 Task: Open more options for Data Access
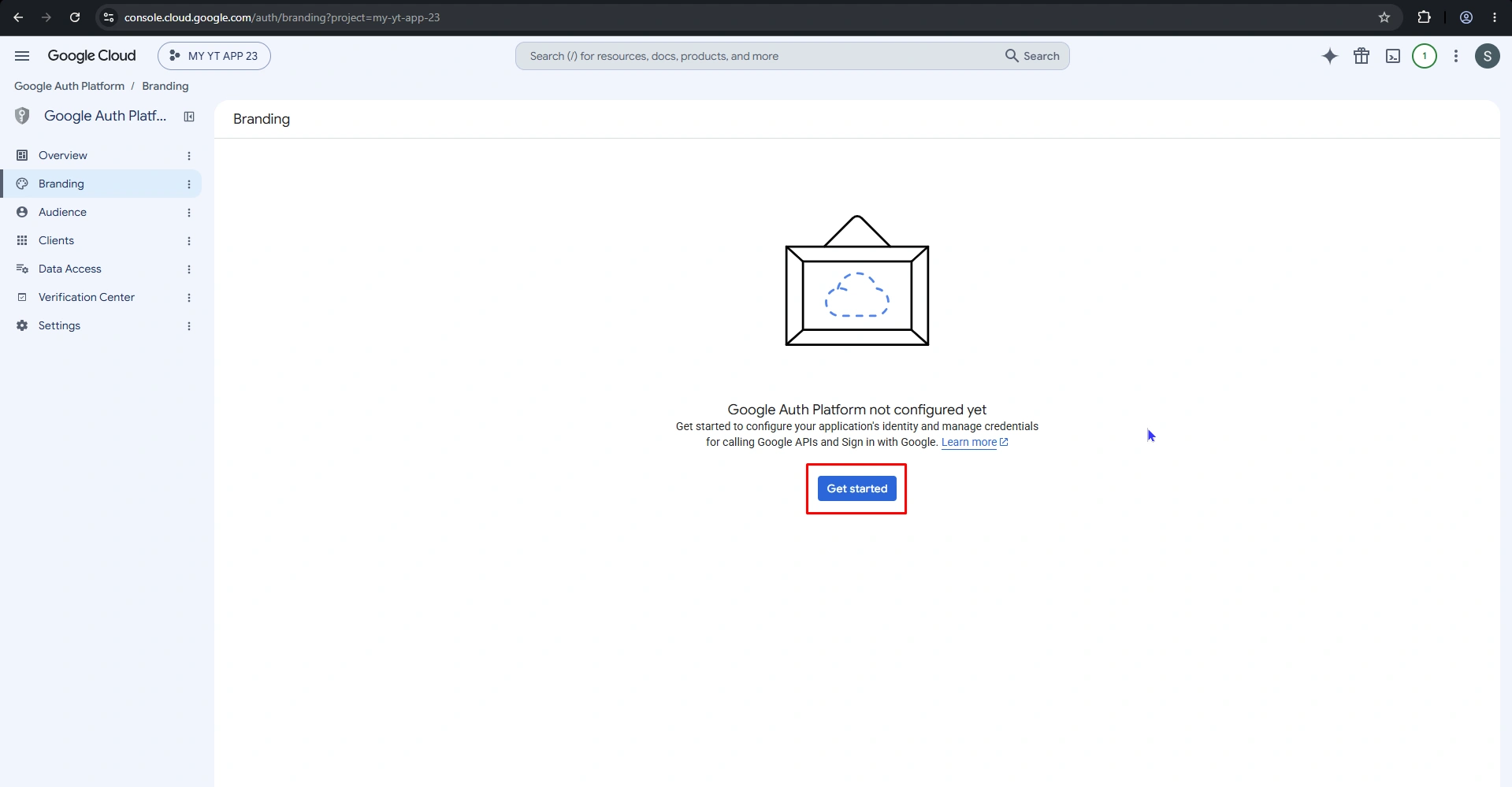189,269
